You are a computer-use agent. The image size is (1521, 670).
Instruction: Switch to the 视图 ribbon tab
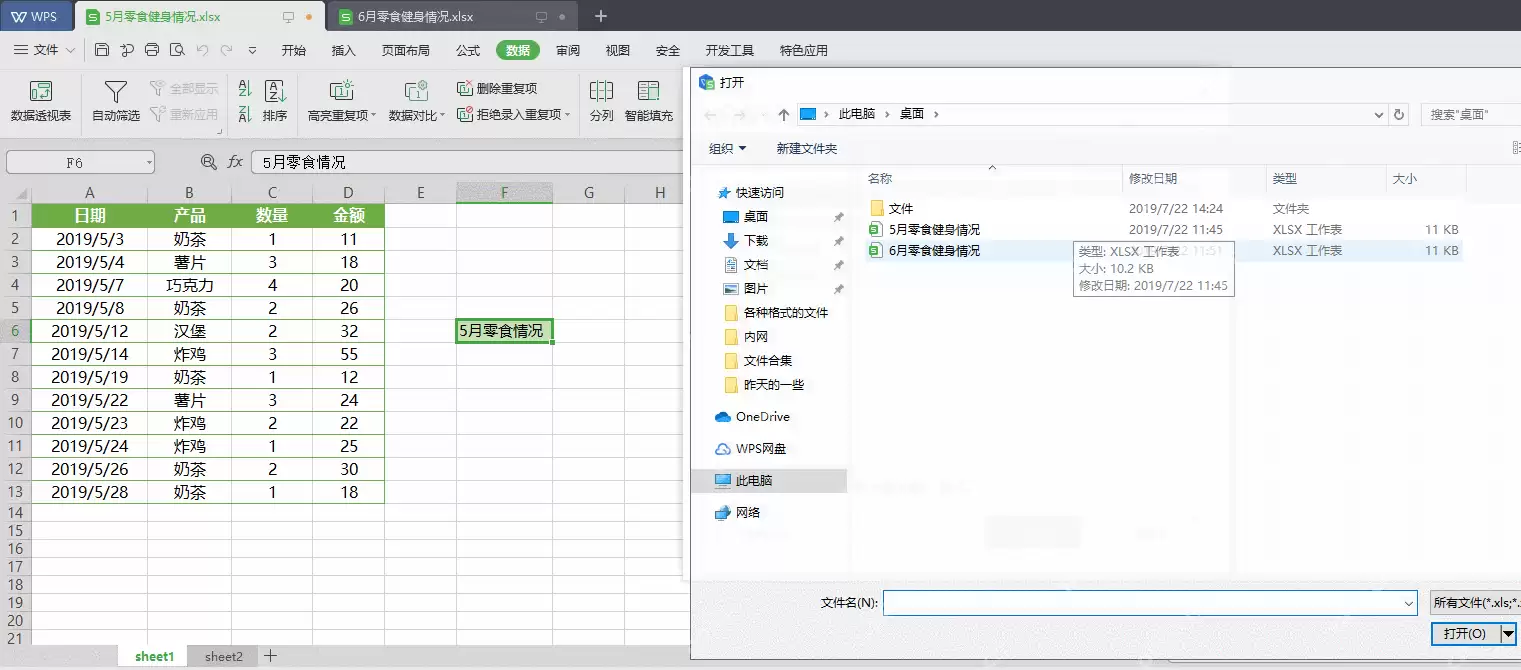coord(618,50)
